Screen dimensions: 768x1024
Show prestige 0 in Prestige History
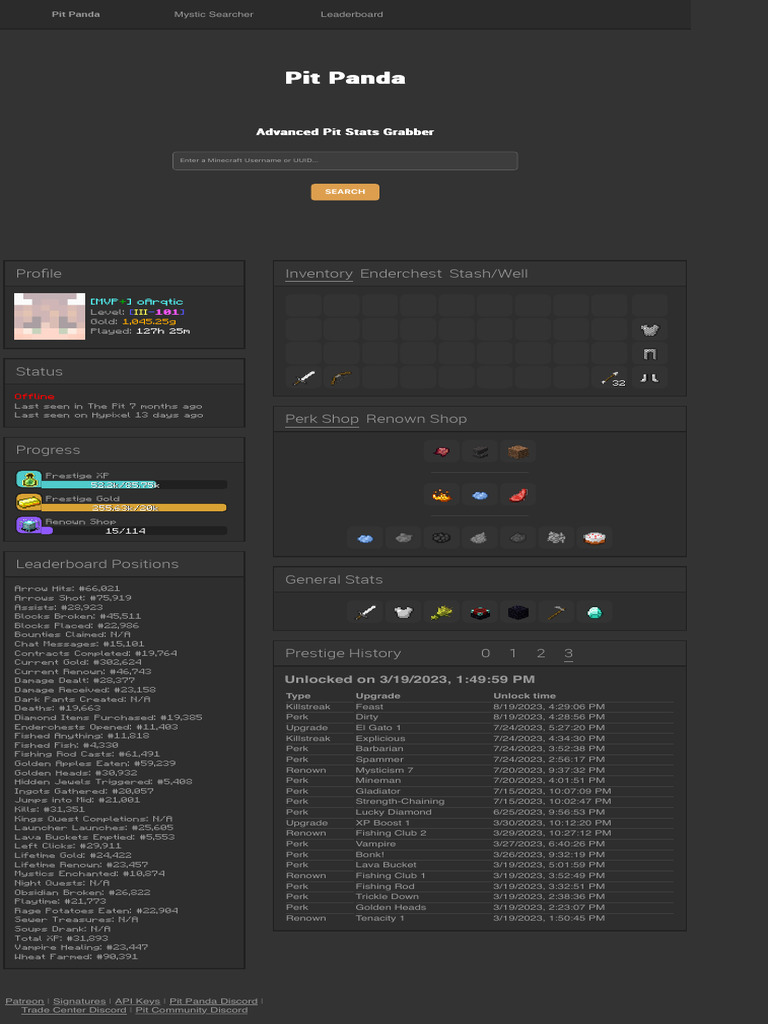[485, 653]
